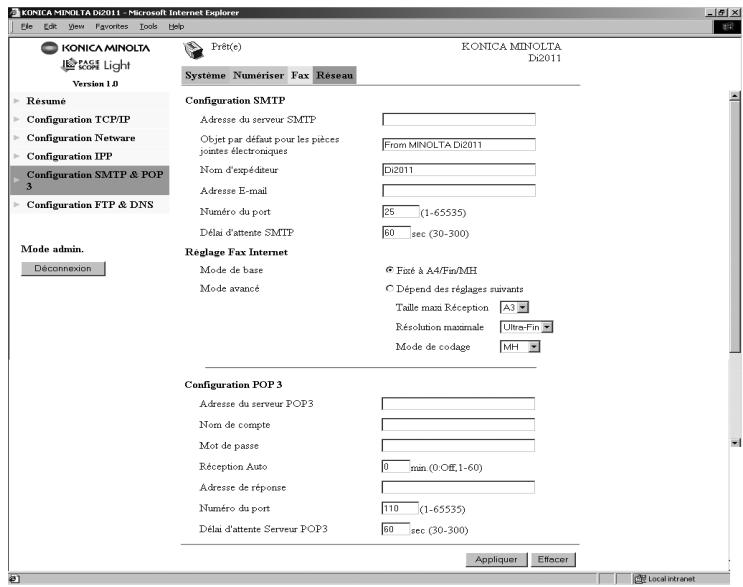The image size is (743, 587).
Task: Switch to the Réseau tab
Action: [x=335, y=75]
